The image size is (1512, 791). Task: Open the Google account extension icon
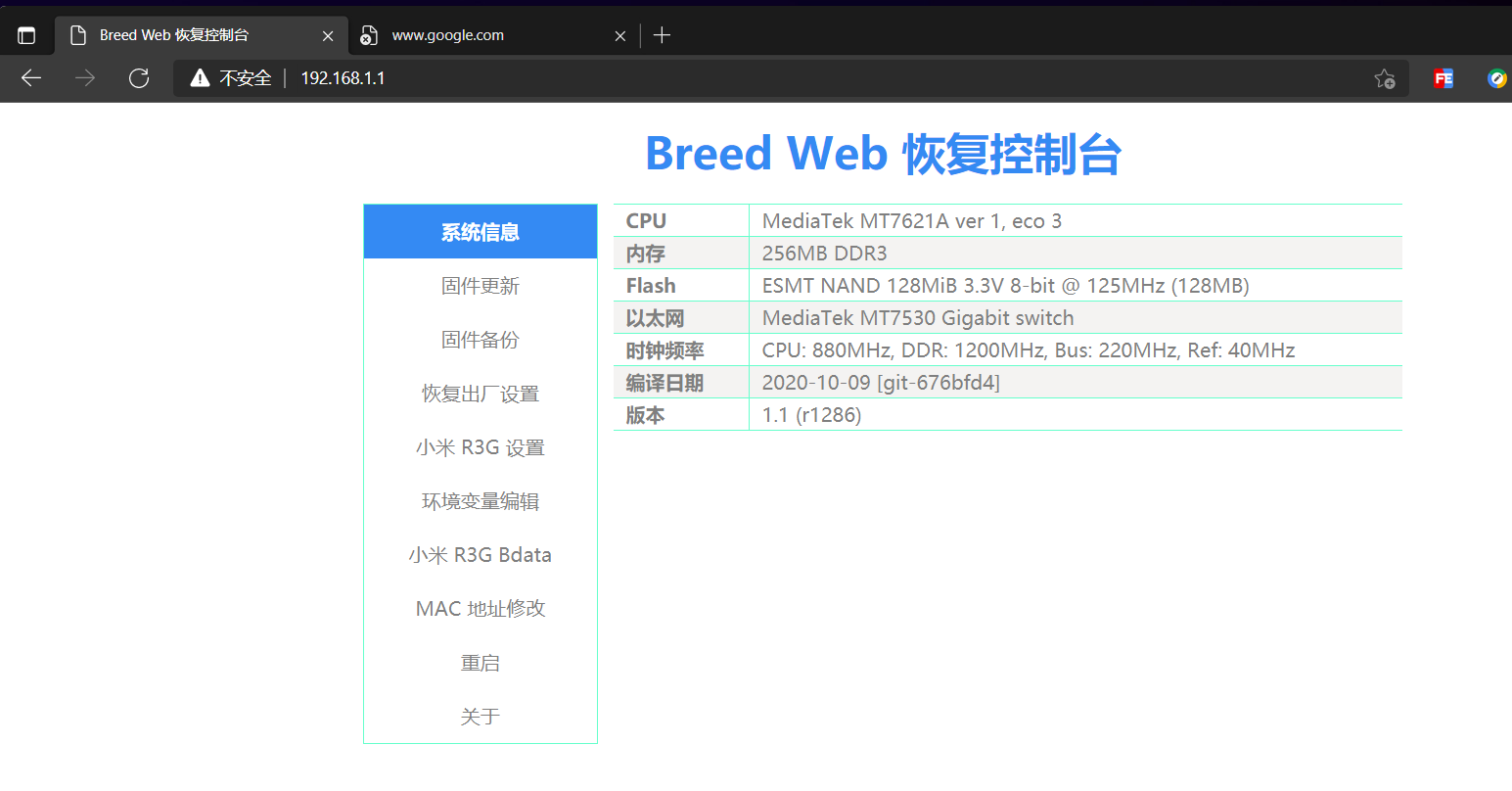pos(1496,78)
